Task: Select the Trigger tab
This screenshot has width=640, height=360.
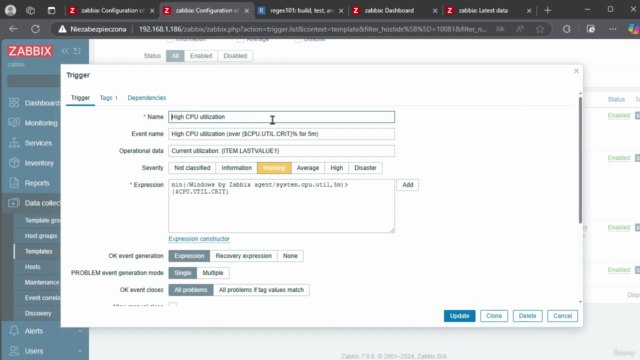Action: [80, 98]
